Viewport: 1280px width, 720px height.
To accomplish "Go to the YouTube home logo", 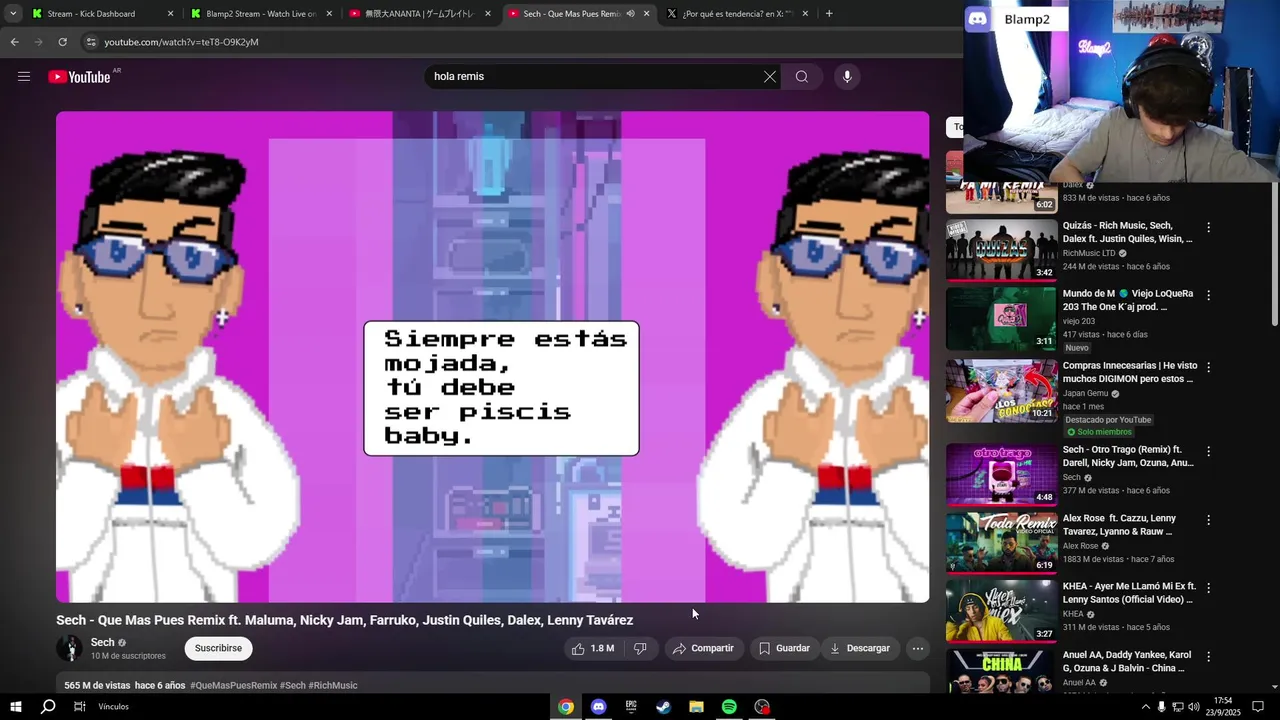I will [79, 77].
